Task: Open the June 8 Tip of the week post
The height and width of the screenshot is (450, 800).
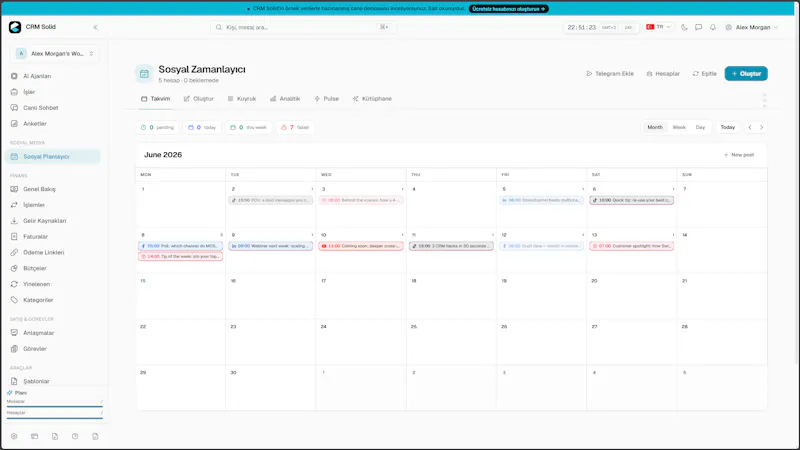Action: tap(181, 257)
